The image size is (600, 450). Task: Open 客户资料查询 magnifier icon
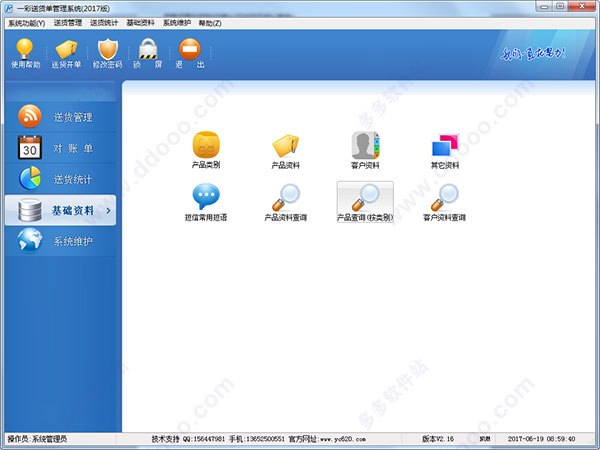(445, 202)
